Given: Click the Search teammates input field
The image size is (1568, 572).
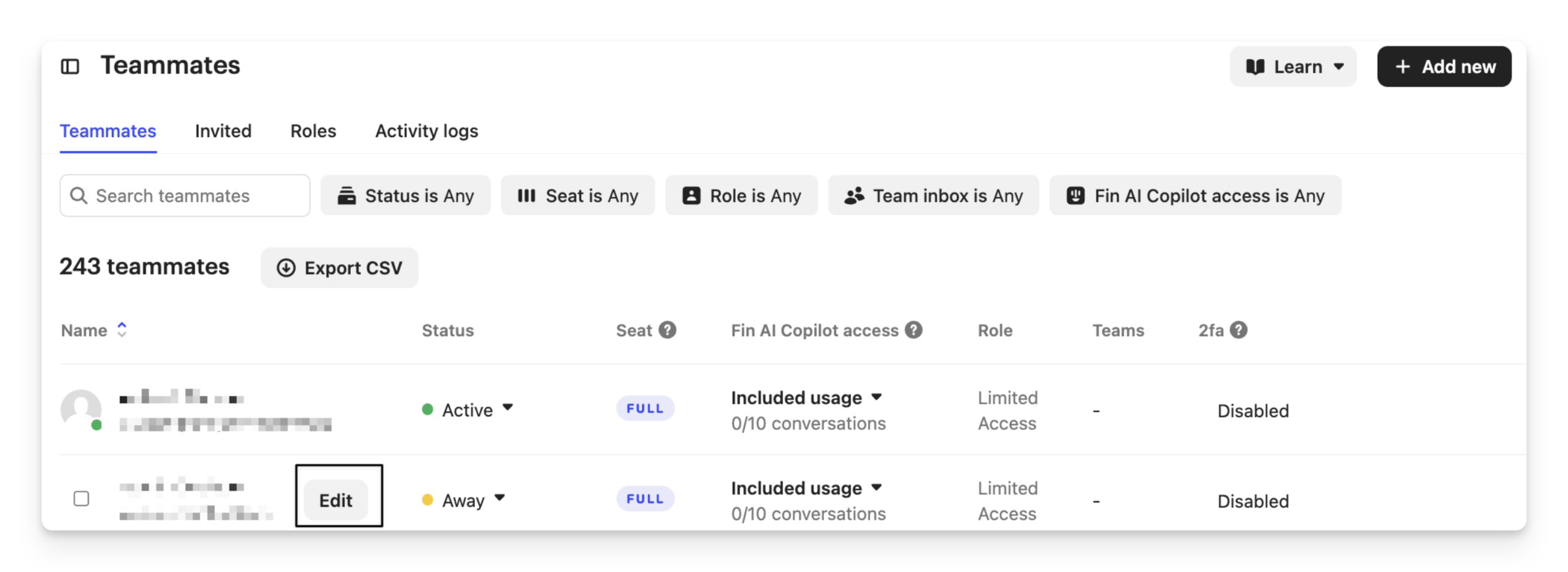Looking at the screenshot, I should tap(185, 196).
